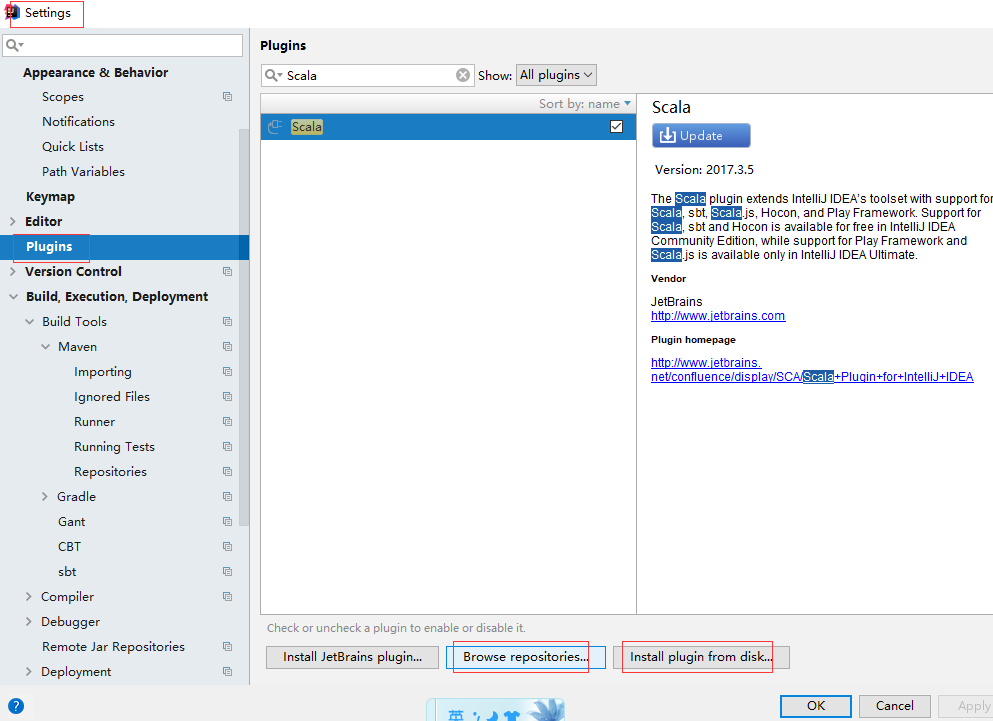Click the project-level icon next to sbt
Viewport: 993px width, 721px height.
pyautogui.click(x=227, y=571)
